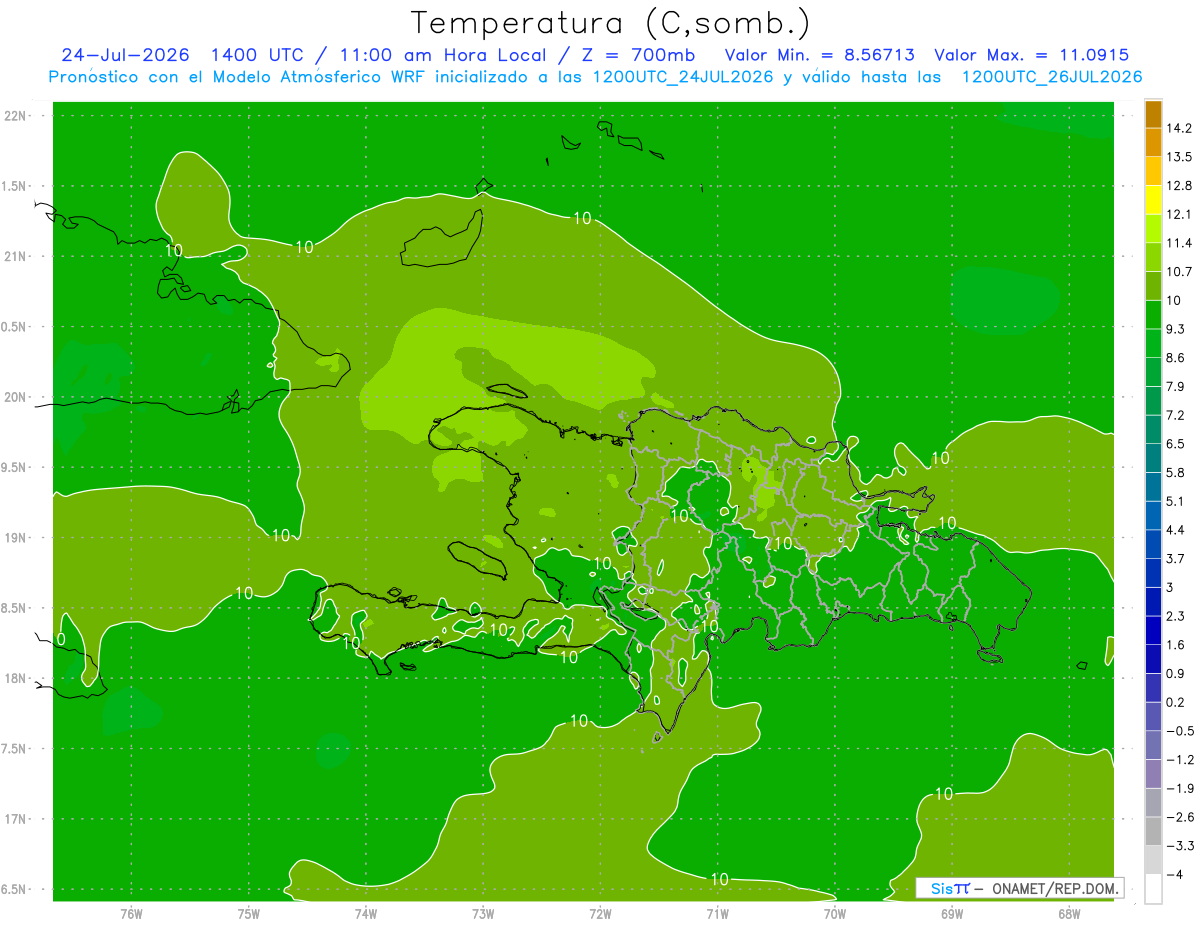Pick the yellow swatch between 12.8 and 12.1
The image size is (1200, 927).
tap(1153, 200)
